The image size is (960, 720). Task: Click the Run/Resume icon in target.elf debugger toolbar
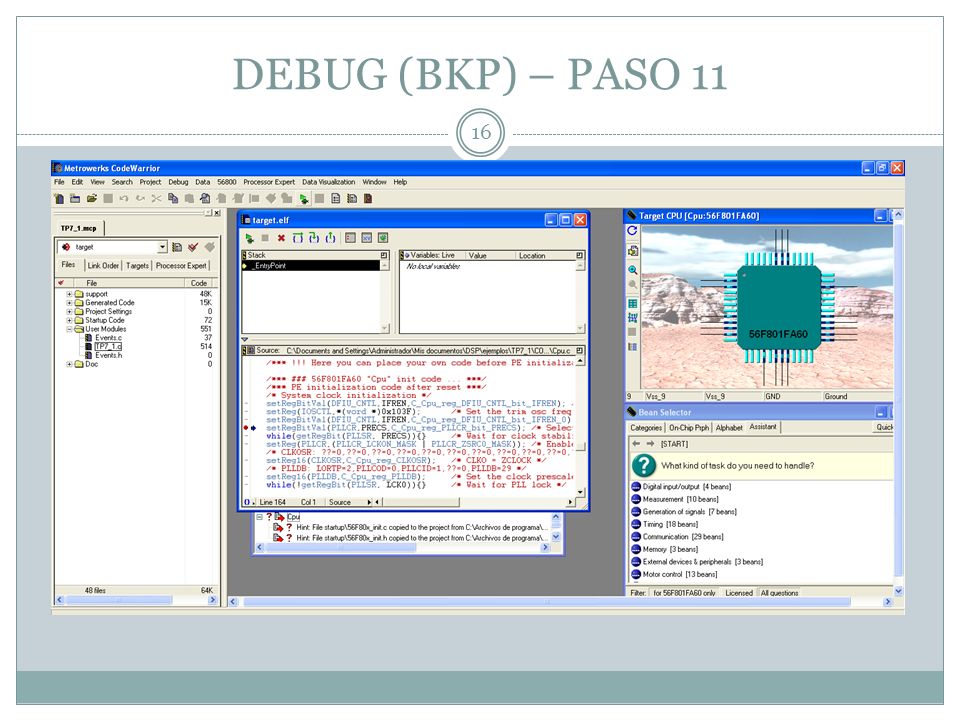(249, 238)
